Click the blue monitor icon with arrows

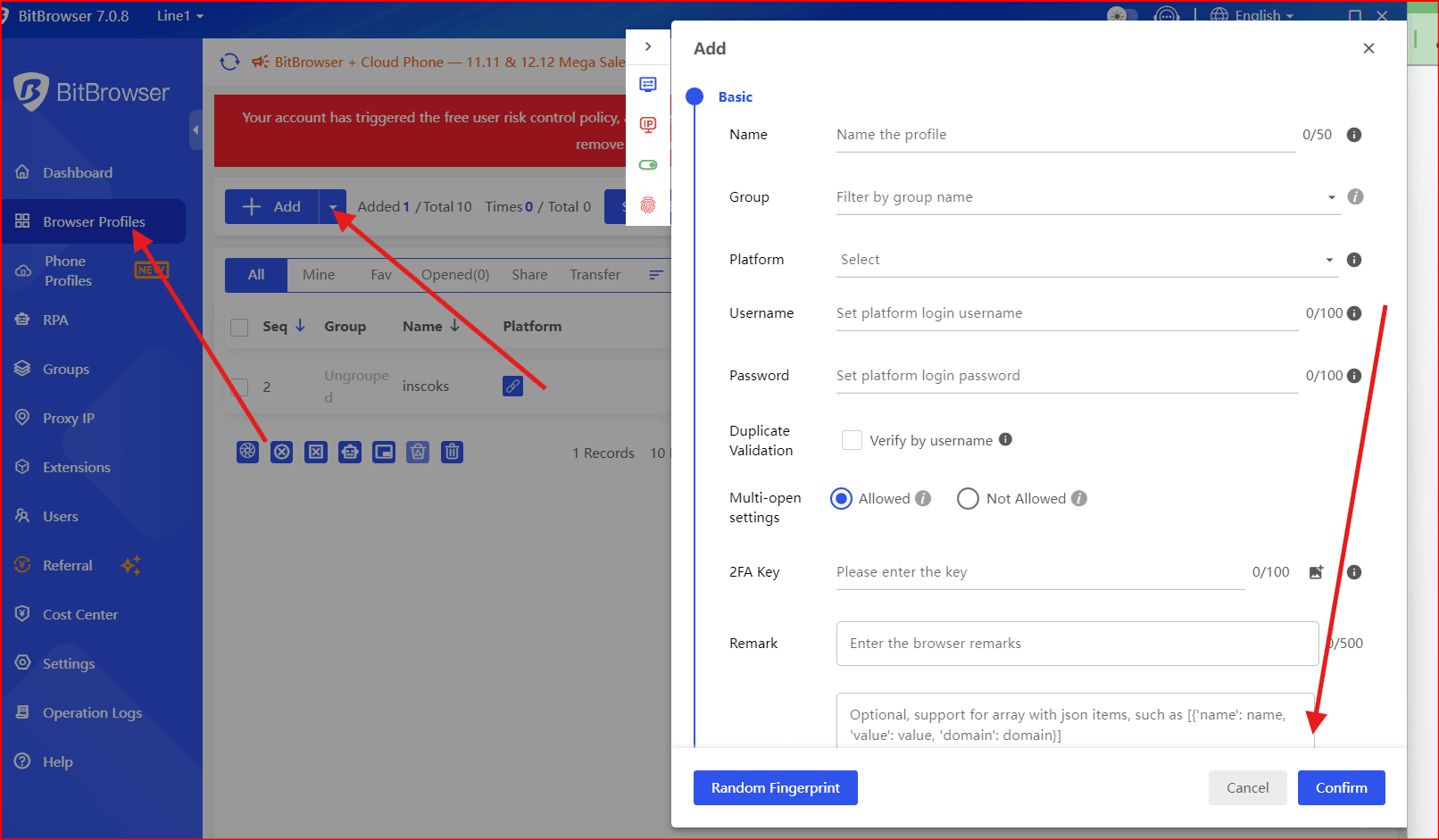pos(648,85)
